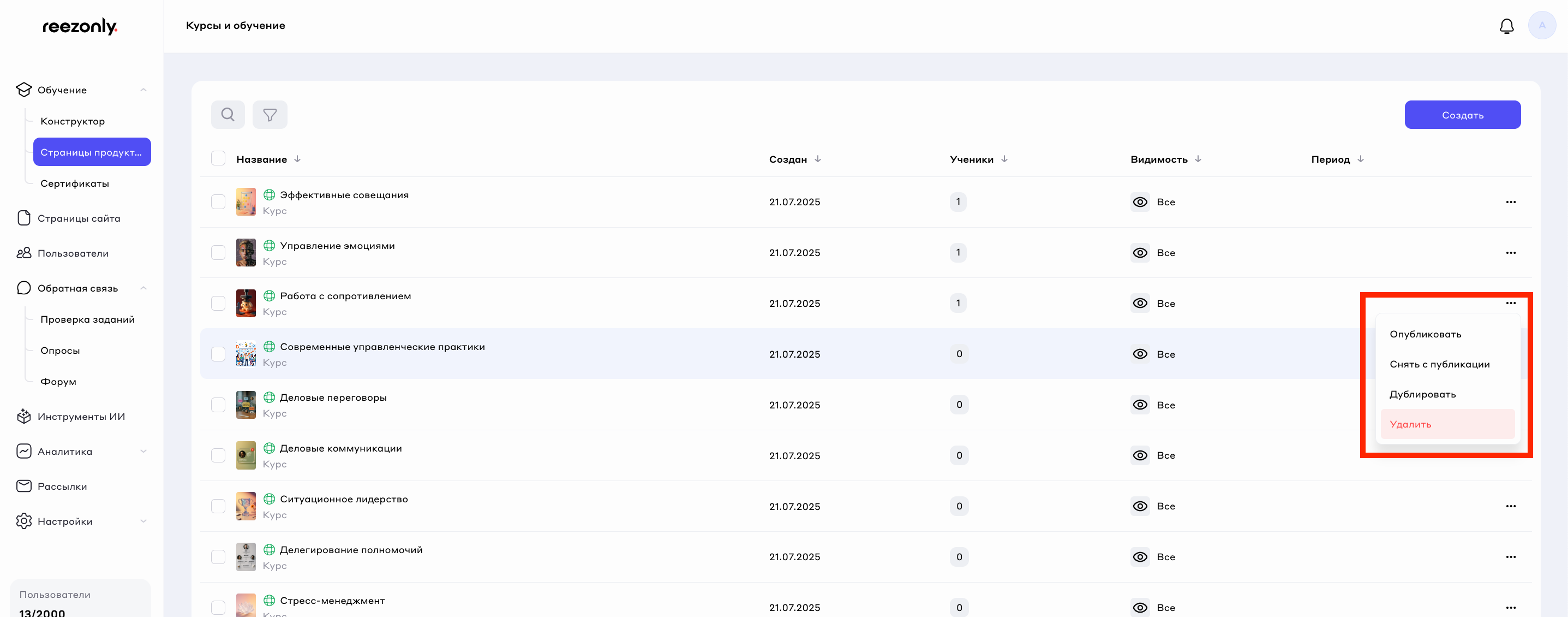
Task: Tick the checkbox for Управление эмоциями
Action: point(218,253)
